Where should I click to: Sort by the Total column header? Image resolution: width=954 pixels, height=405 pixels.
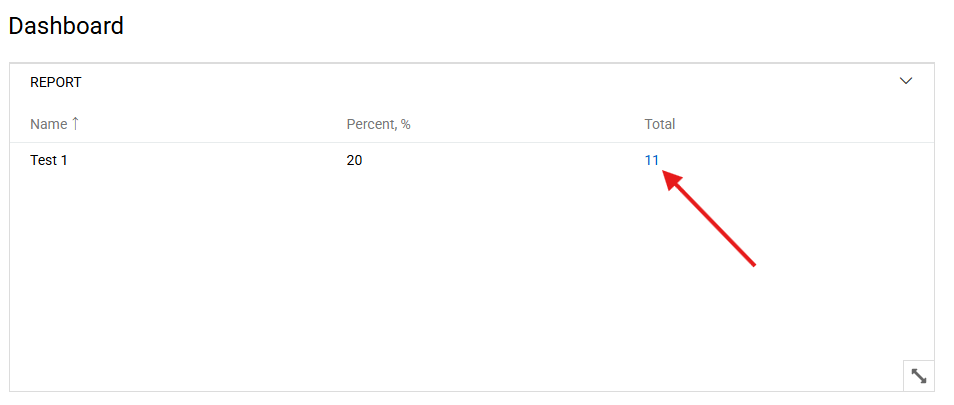click(659, 125)
